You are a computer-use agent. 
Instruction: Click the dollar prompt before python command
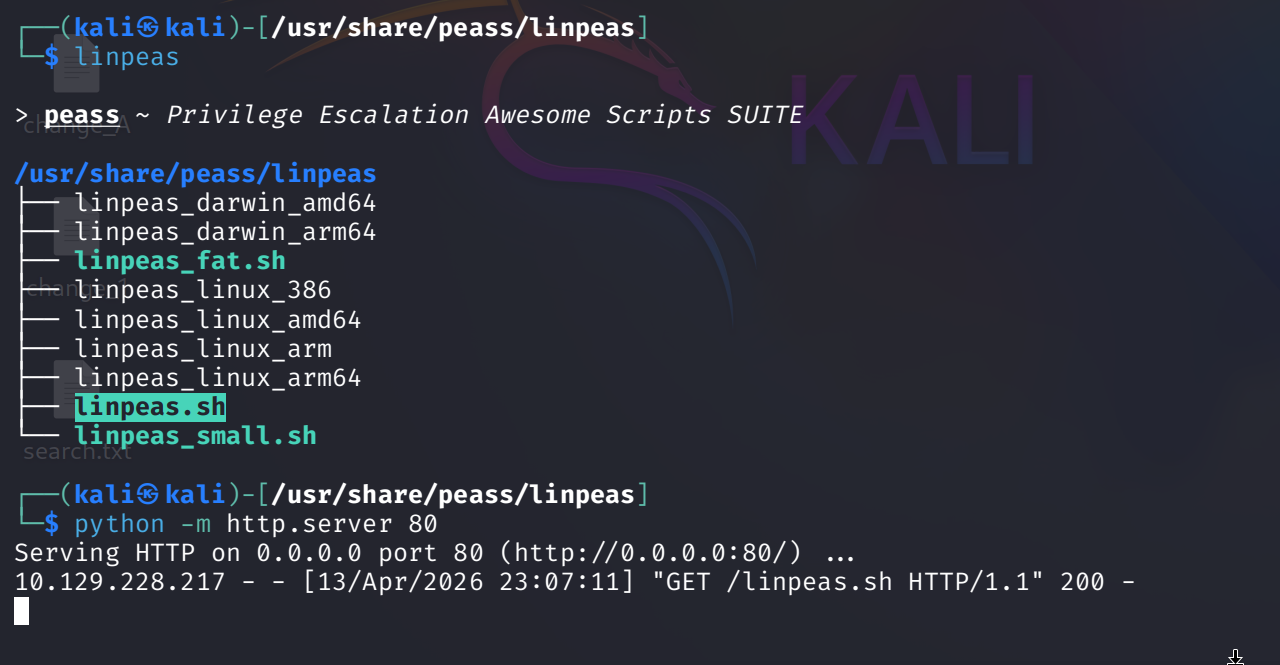click(52, 523)
